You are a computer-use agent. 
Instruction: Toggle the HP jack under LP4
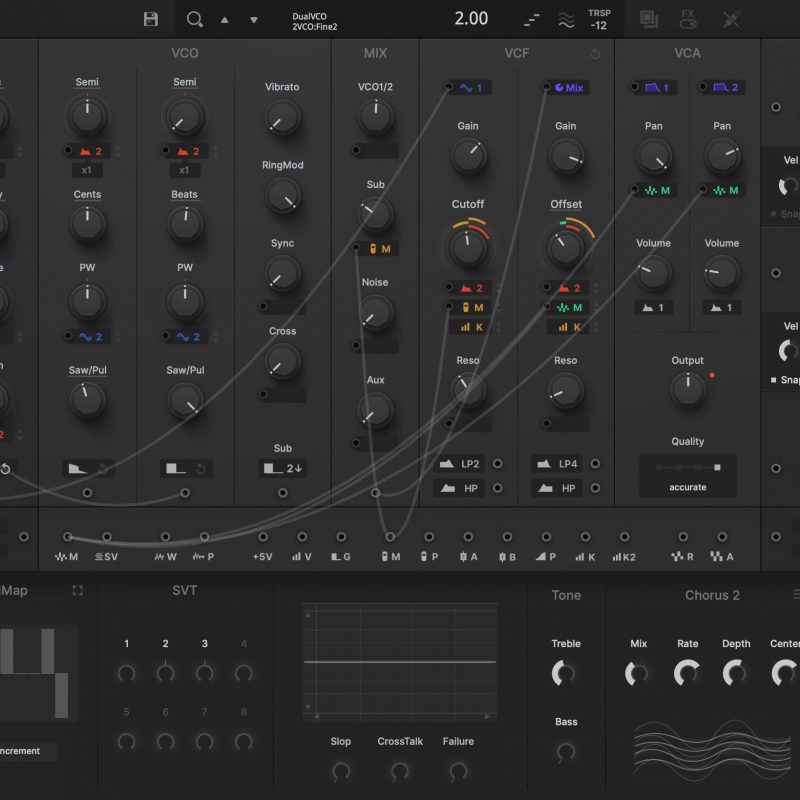pos(596,488)
